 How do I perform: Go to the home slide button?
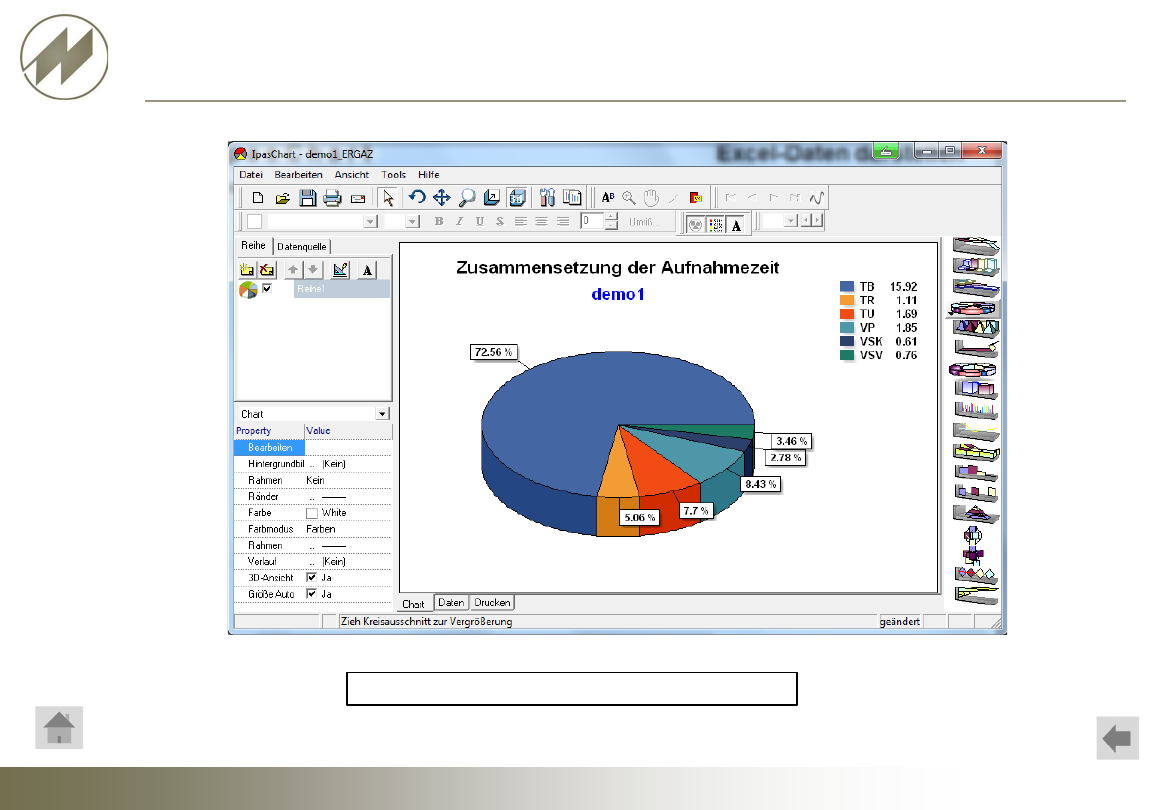pyautogui.click(x=59, y=727)
